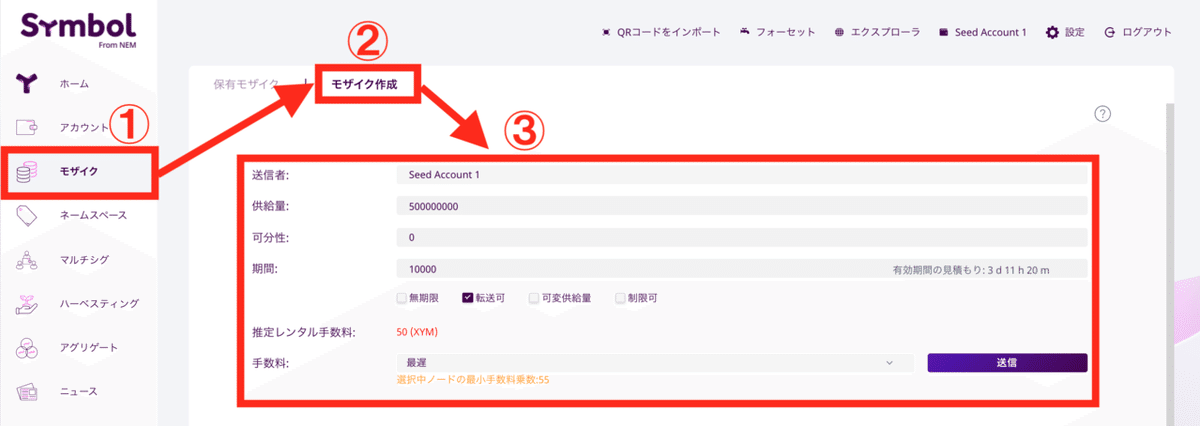1200x426 pixels.
Task: Click the 50 (XYM) rental fee text
Action: (418, 331)
